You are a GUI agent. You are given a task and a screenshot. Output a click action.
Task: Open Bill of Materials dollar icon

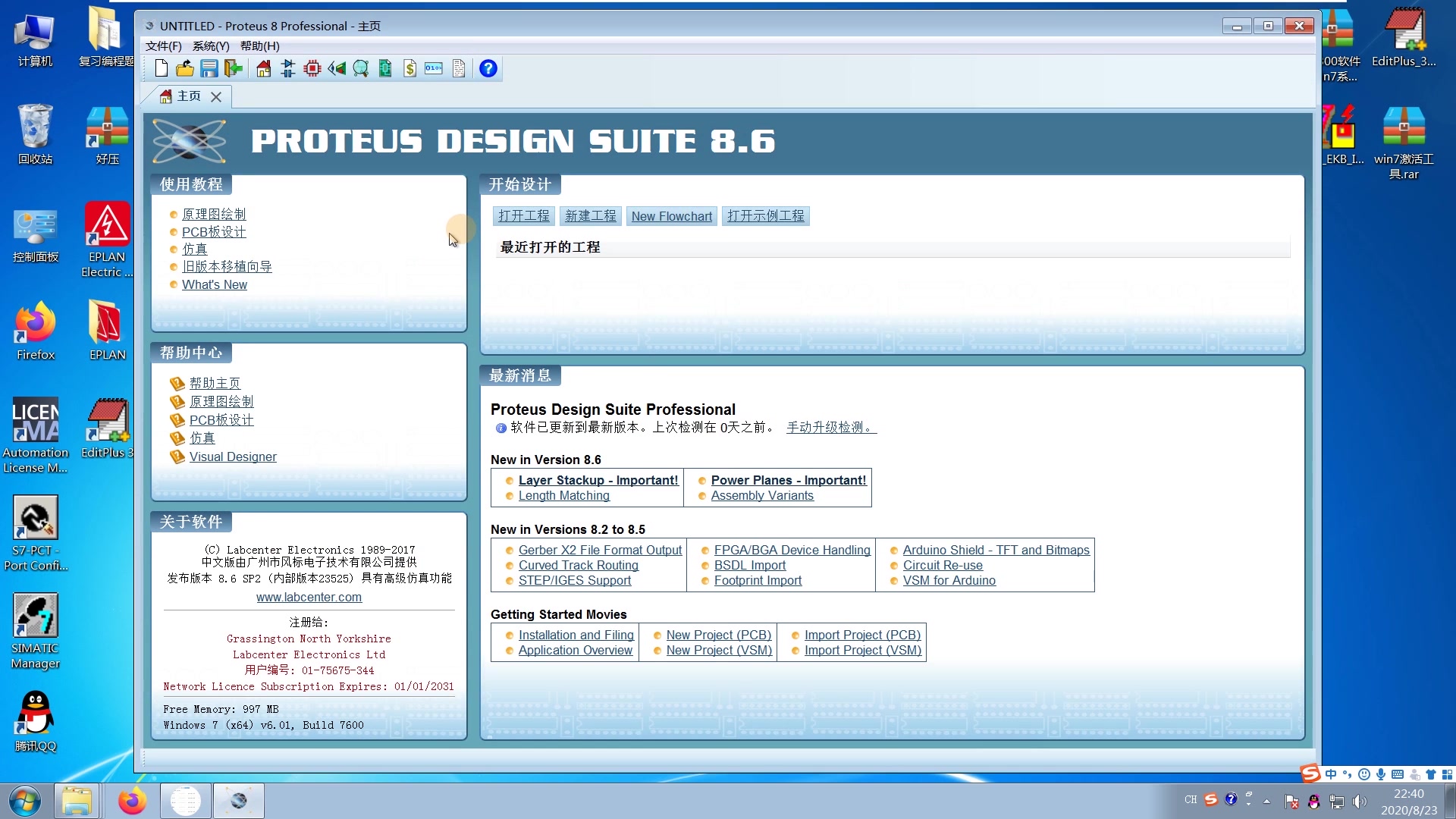[x=409, y=69]
